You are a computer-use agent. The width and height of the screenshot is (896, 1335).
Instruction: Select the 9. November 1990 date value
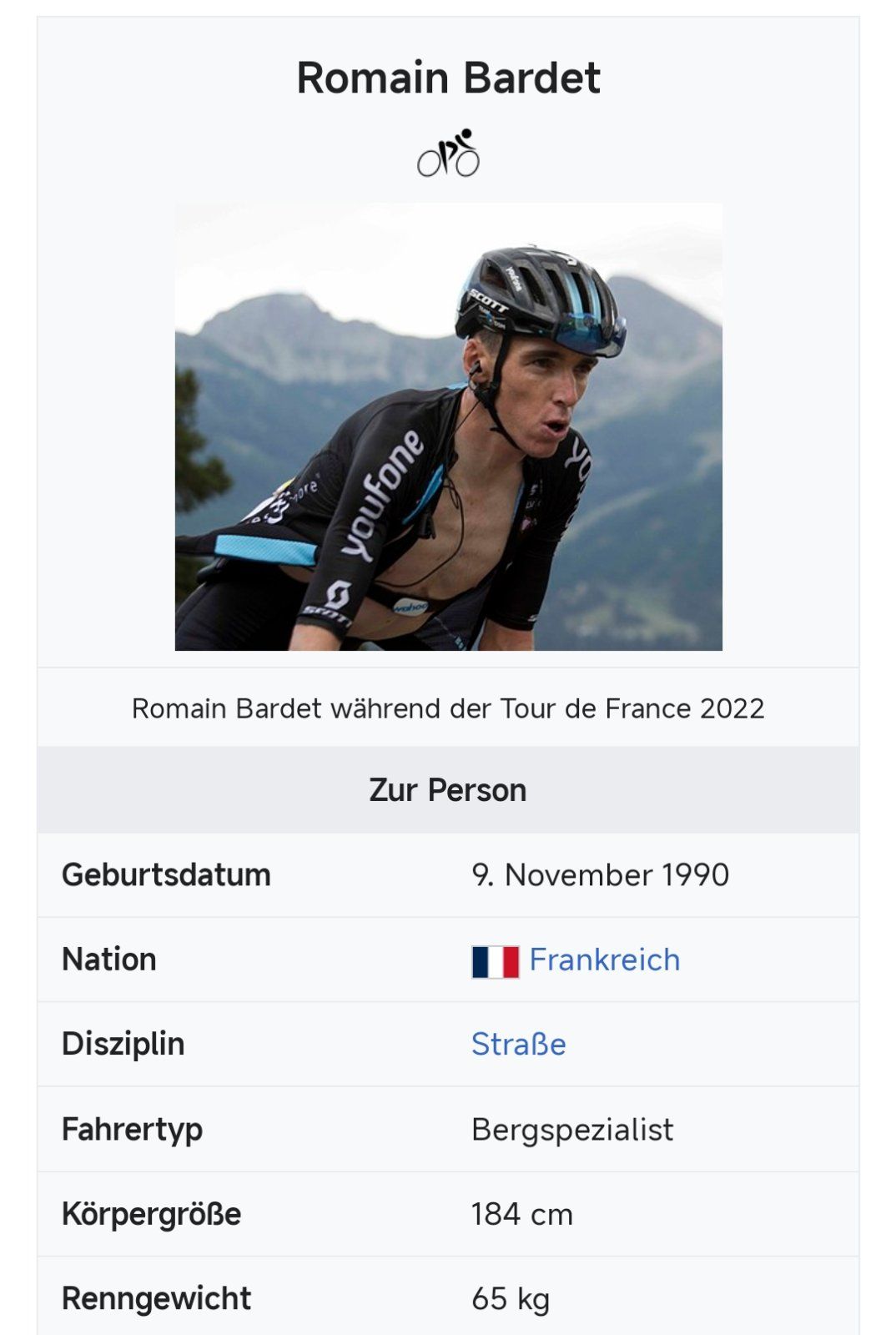point(600,874)
